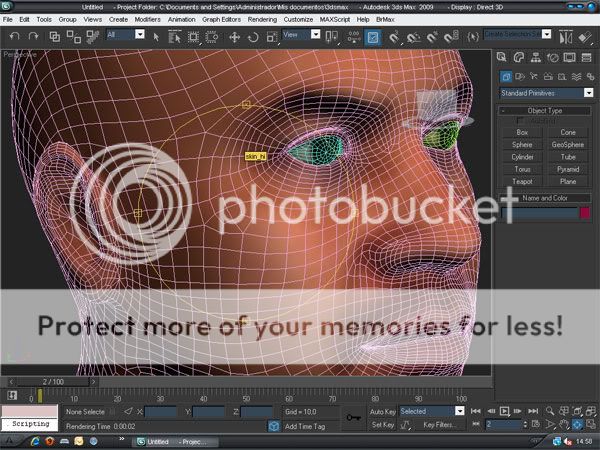Click the GeoSphere primitive button
The width and height of the screenshot is (600, 450).
[x=568, y=145]
